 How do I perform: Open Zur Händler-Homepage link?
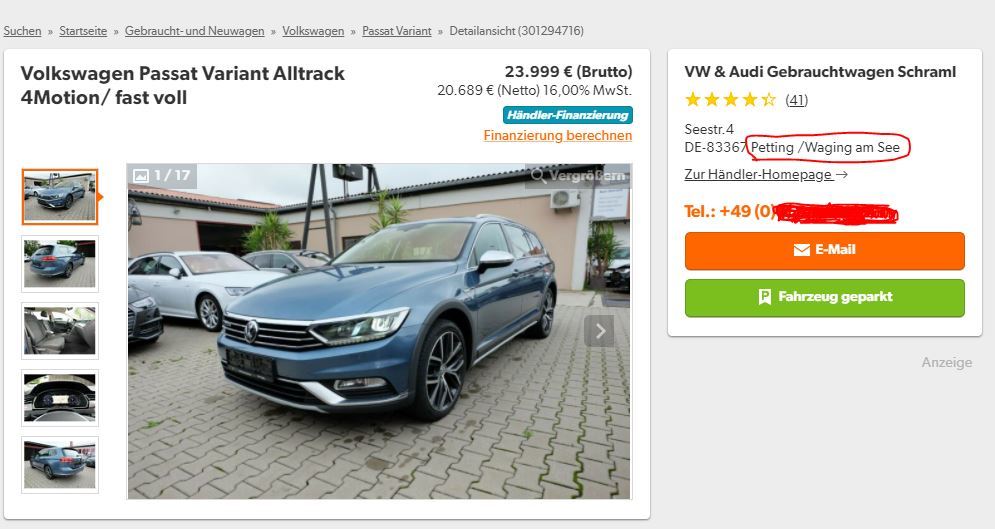coord(765,174)
